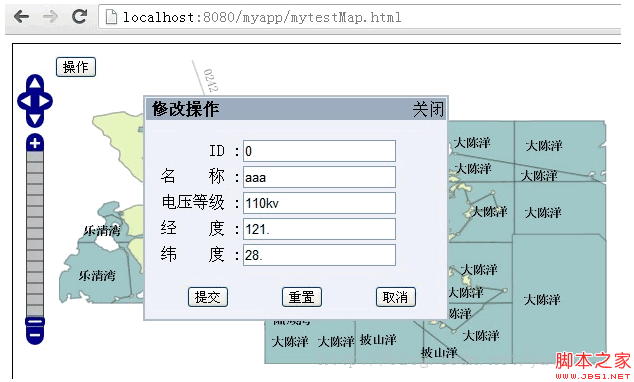Click the 纬度 latitude field
The height and width of the screenshot is (382, 634).
tap(319, 255)
